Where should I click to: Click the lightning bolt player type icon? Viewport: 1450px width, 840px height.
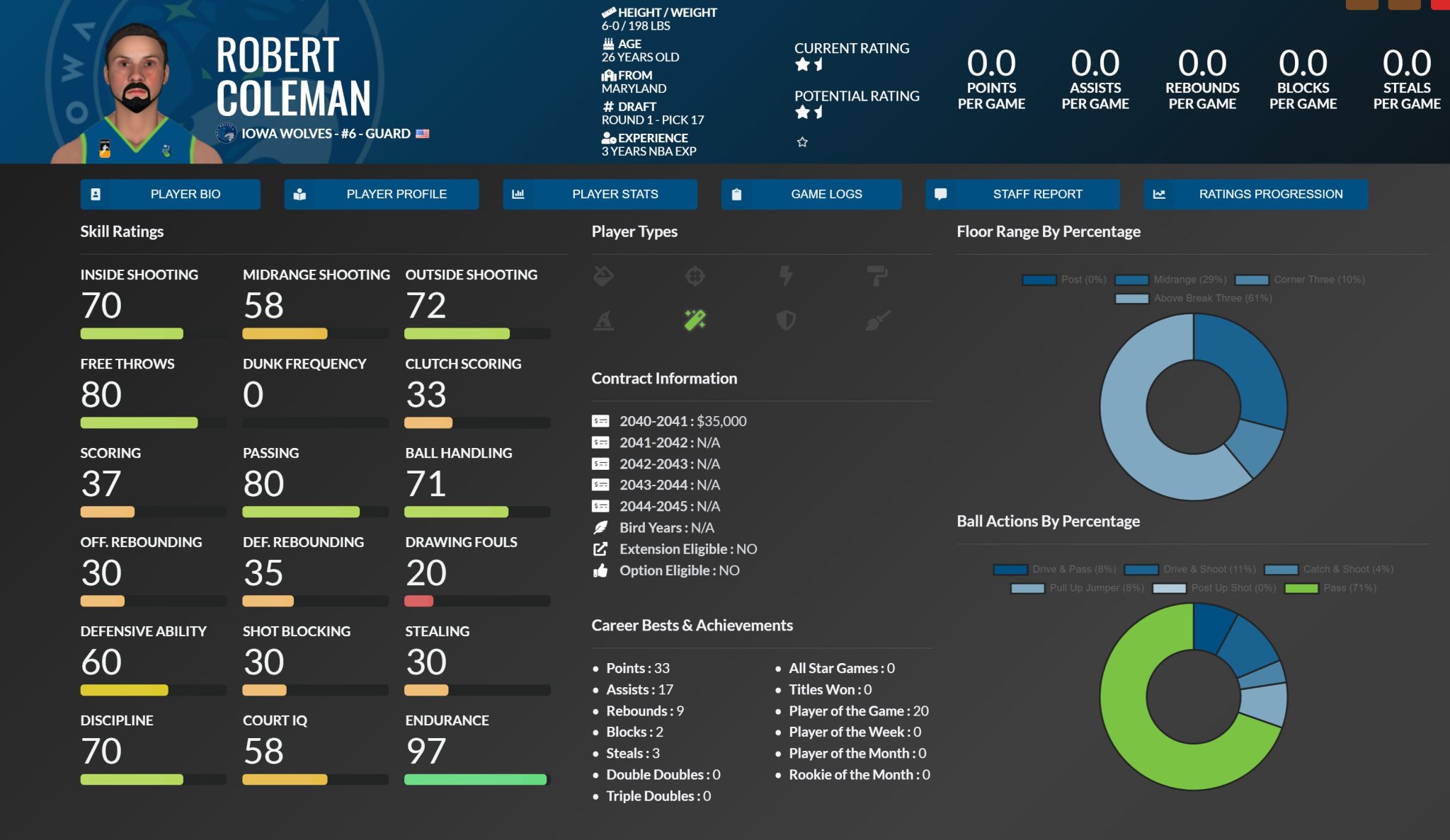[786, 275]
